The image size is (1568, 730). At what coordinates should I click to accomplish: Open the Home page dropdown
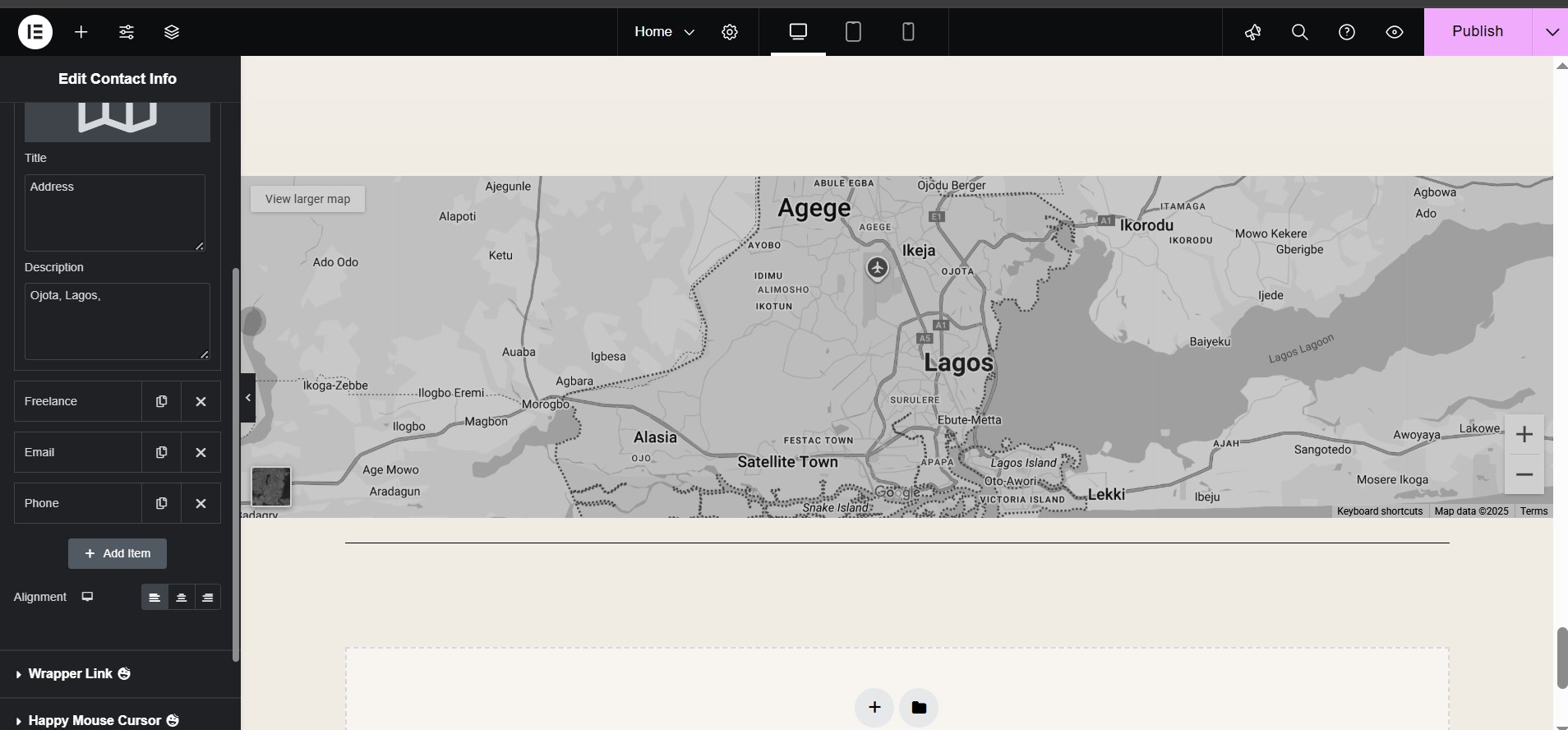(664, 32)
